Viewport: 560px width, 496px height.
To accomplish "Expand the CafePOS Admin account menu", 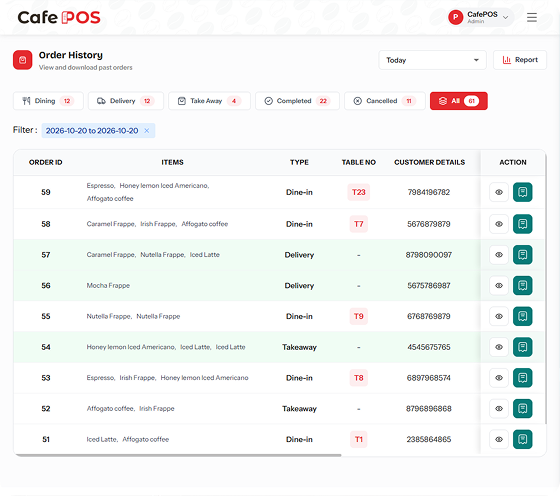I will coord(481,17).
